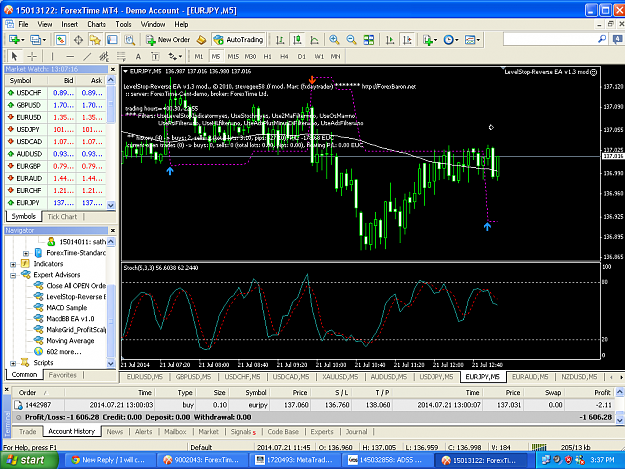Open the File menu

pos(24,24)
